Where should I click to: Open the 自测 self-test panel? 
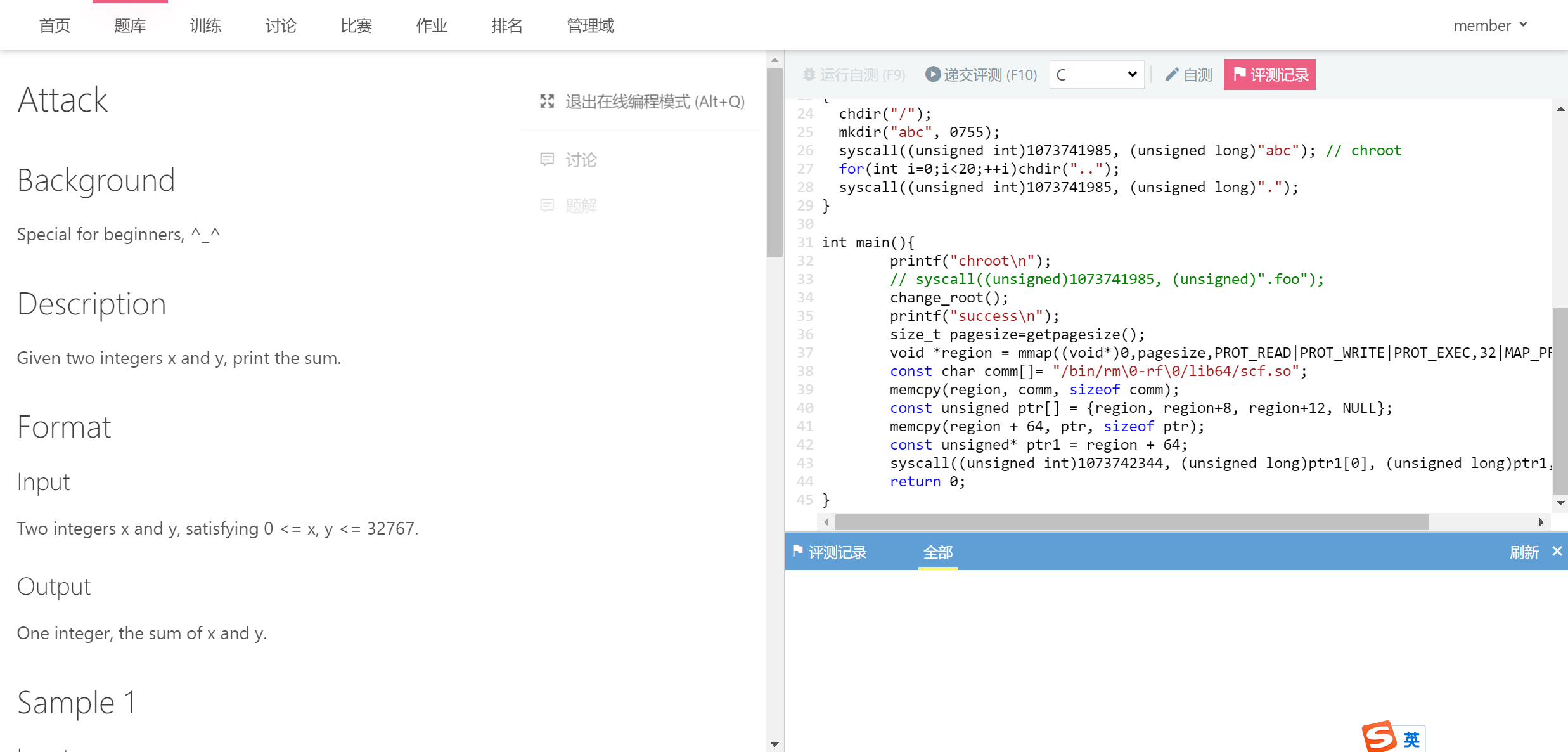pyautogui.click(x=1188, y=75)
